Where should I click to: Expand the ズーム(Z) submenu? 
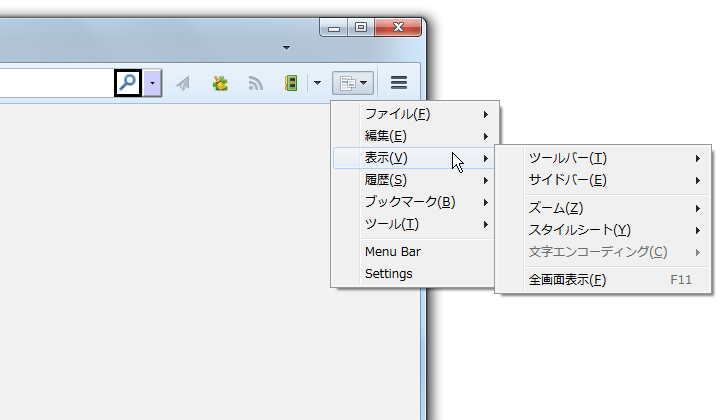pyautogui.click(x=603, y=208)
